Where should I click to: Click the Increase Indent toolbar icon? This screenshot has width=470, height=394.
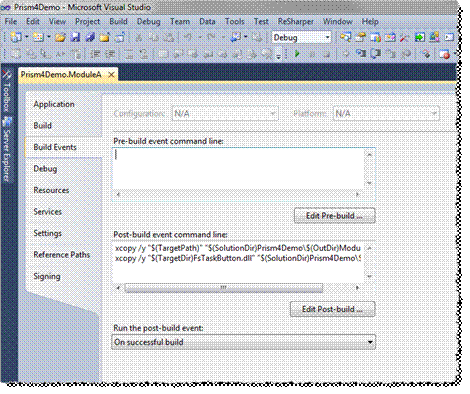pos(110,53)
